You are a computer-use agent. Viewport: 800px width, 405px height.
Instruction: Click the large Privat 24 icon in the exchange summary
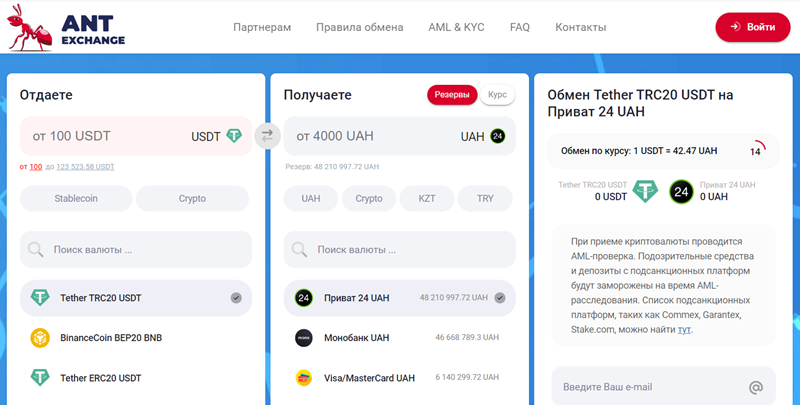[x=682, y=192]
